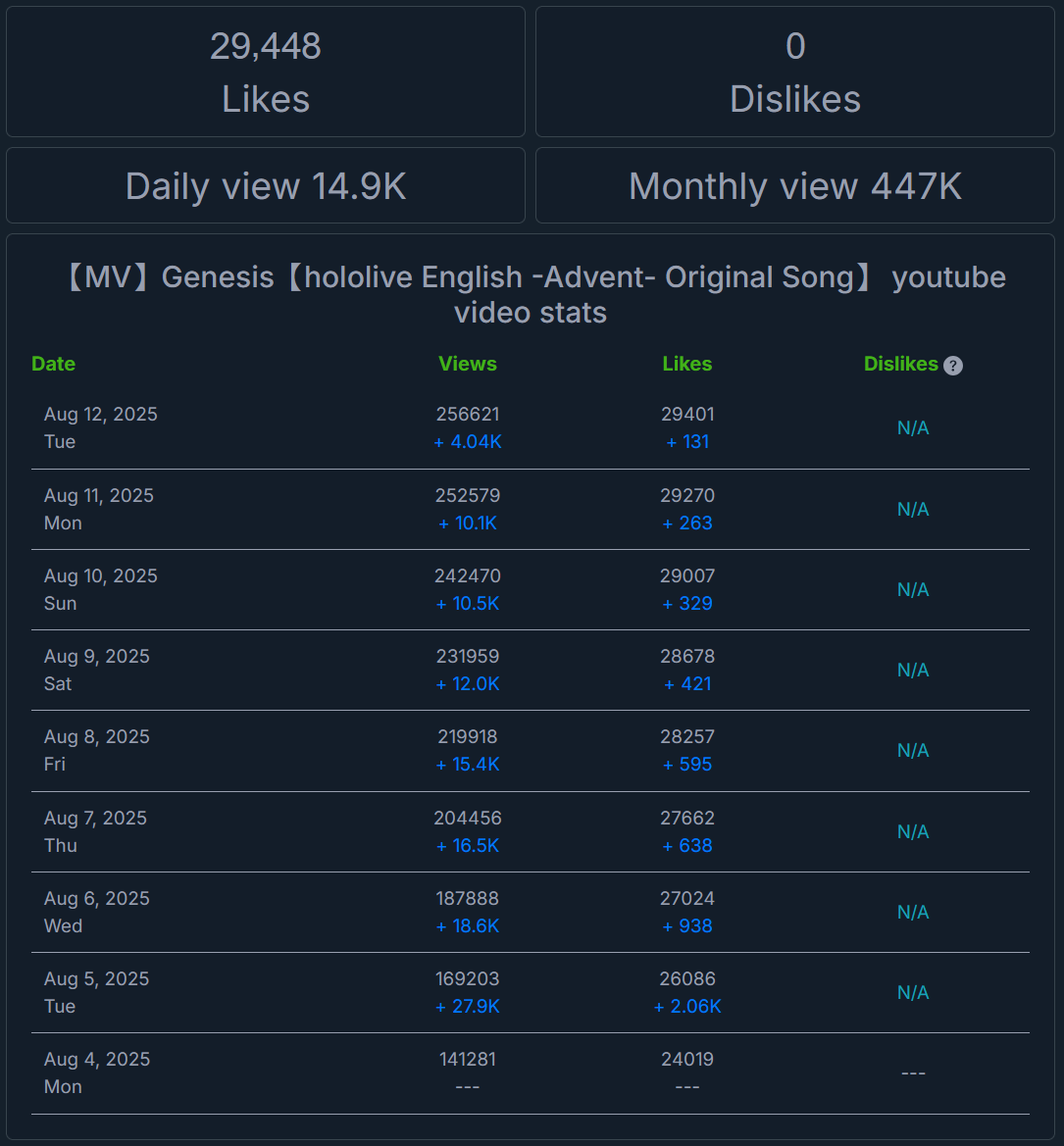
Task: Click the 219918 views count for Aug 8
Action: tap(468, 737)
